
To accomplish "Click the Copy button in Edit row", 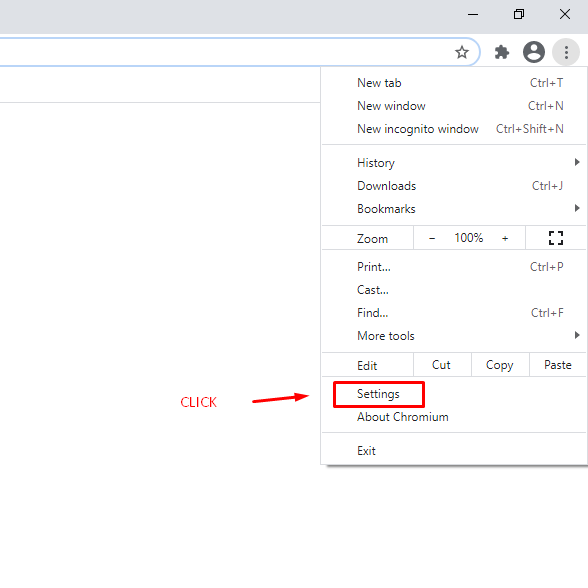I will coord(500,365).
